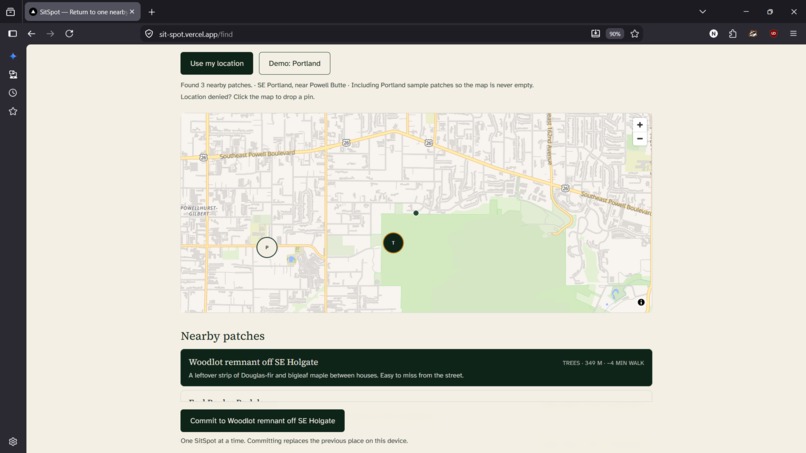Open the extensions puzzle icon
Viewport: 806px width, 453px height.
pos(733,34)
